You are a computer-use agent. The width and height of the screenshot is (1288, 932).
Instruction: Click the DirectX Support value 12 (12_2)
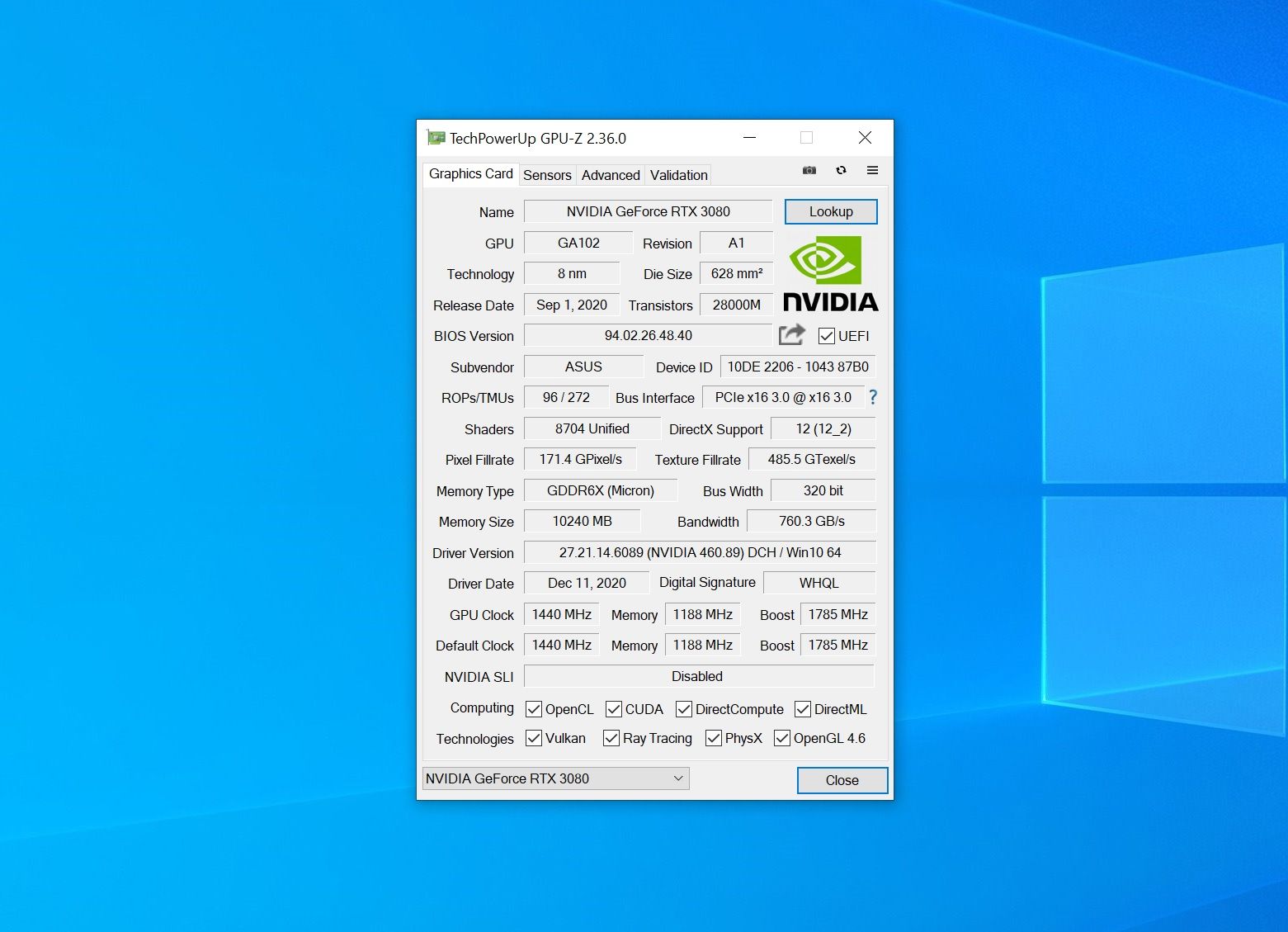click(823, 428)
